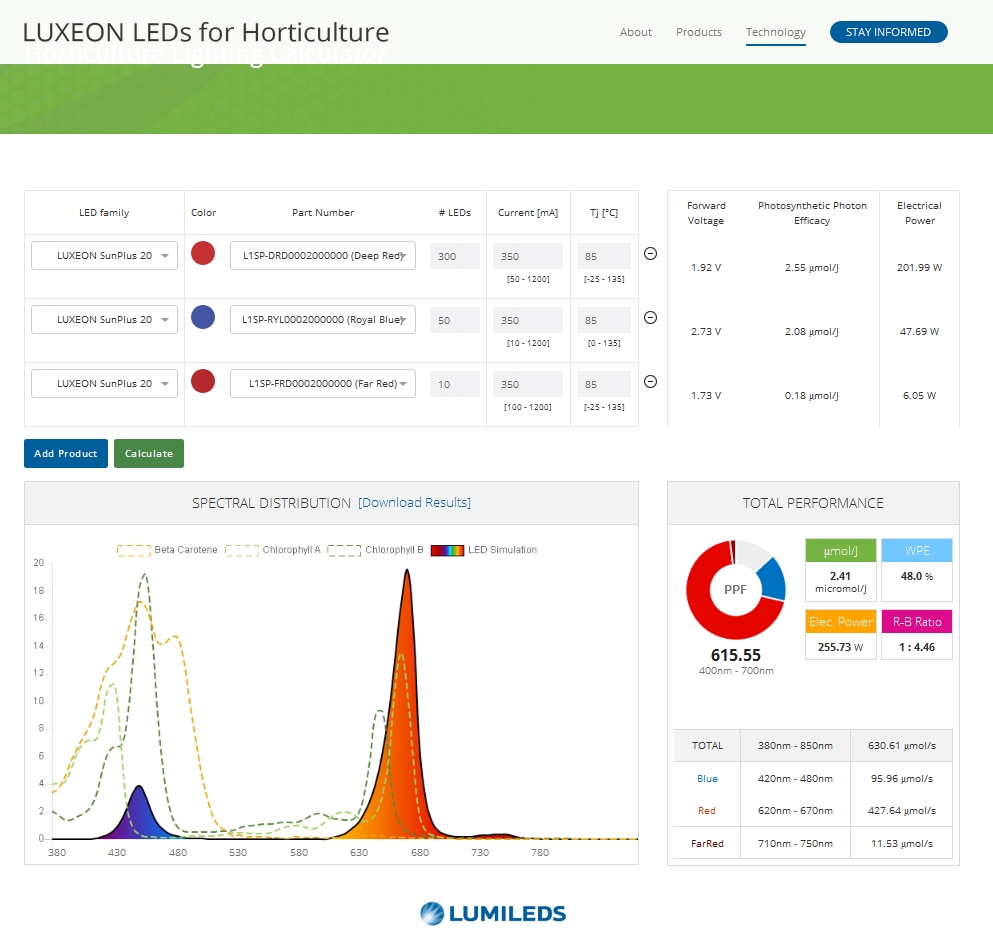Open the first LUXEON SunPlus 20 family dropdown
The height and width of the screenshot is (936, 993).
[103, 255]
